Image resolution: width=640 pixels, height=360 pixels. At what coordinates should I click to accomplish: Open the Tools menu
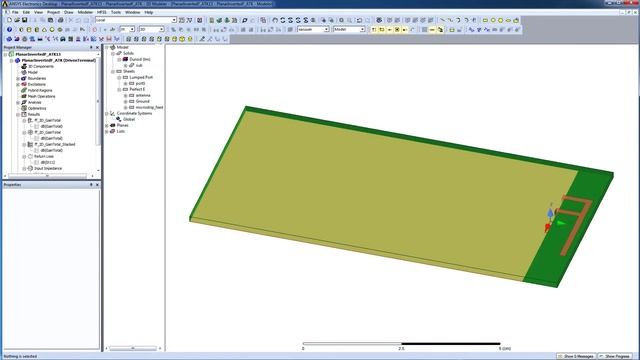[116, 12]
